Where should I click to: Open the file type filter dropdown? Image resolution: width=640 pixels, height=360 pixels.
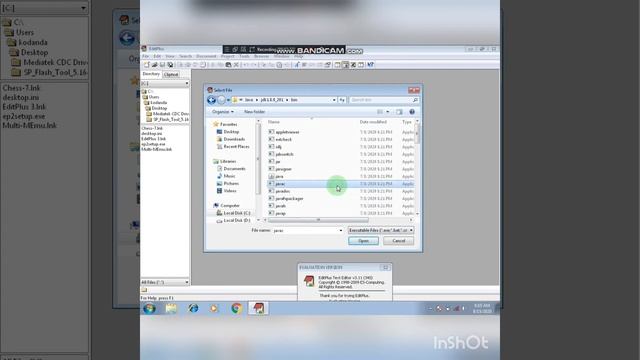pyautogui.click(x=380, y=230)
